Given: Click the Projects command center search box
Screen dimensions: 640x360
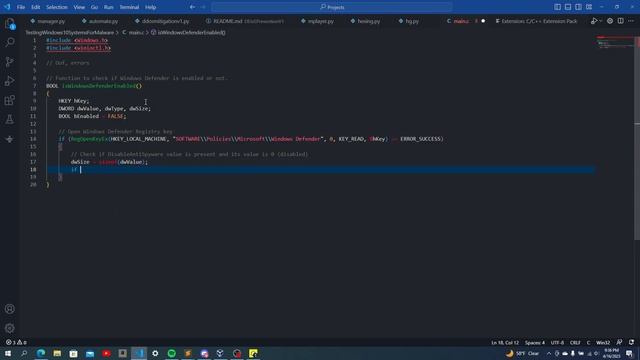Looking at the screenshot, I should [332, 7].
